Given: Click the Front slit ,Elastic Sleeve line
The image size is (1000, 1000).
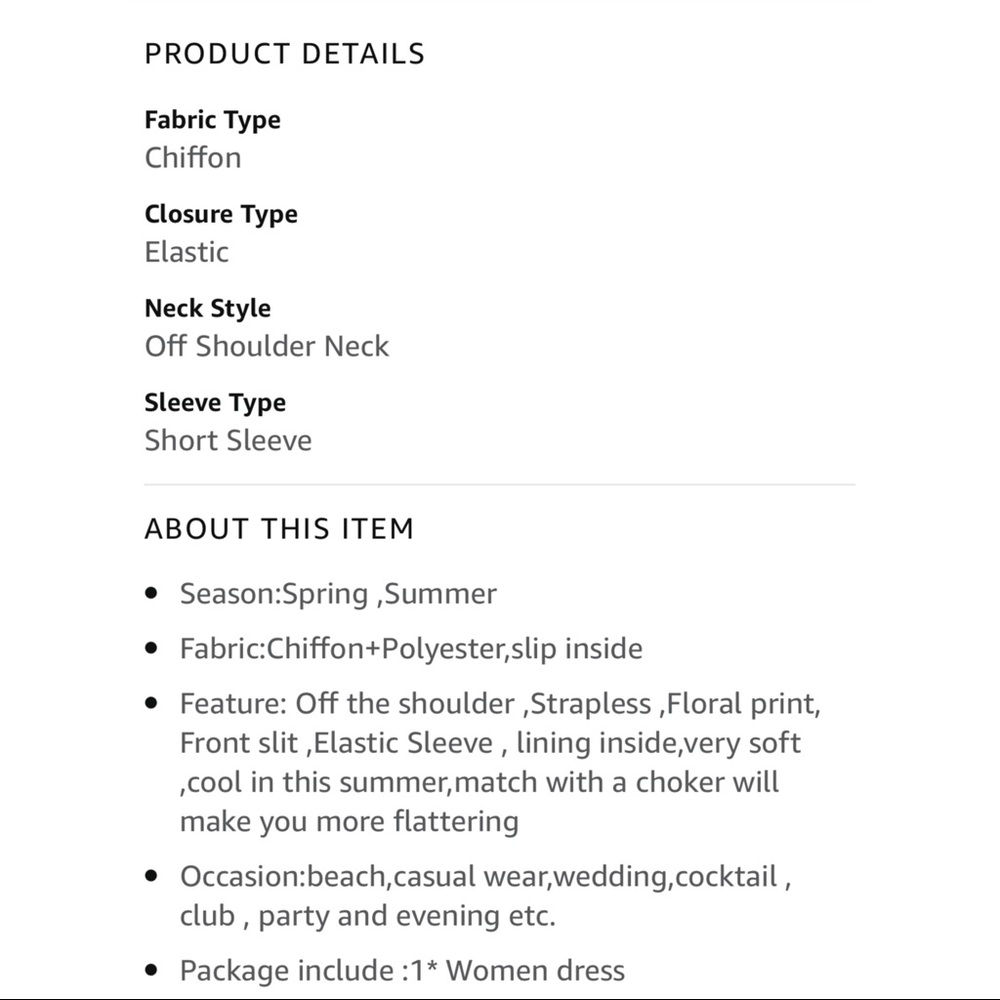Looking at the screenshot, I should 490,744.
